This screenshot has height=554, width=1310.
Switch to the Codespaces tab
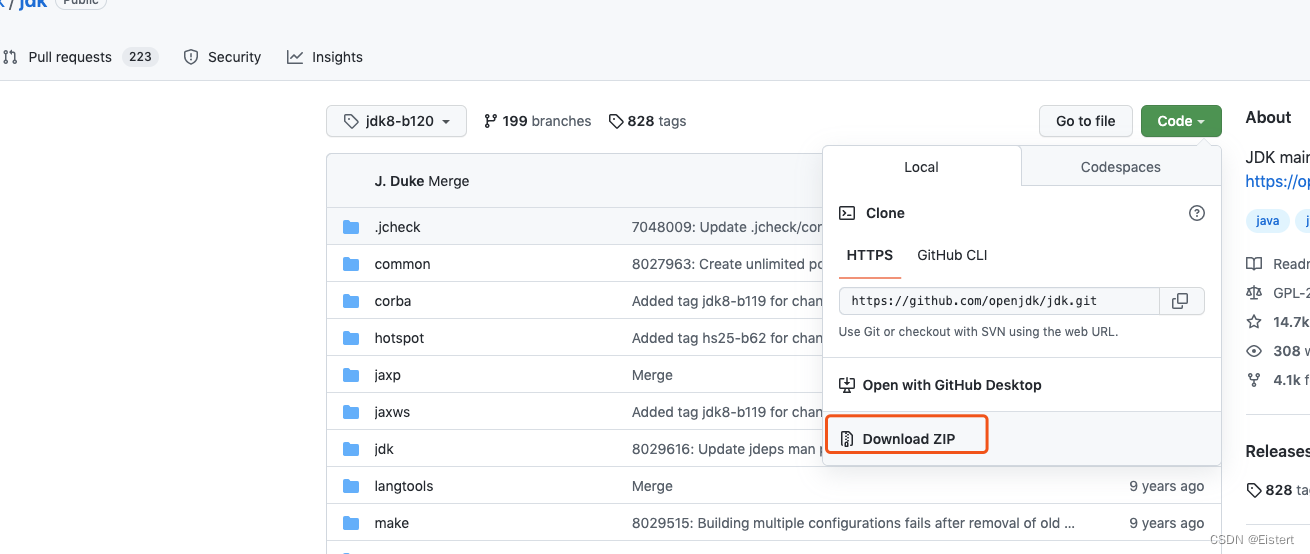click(x=1121, y=167)
